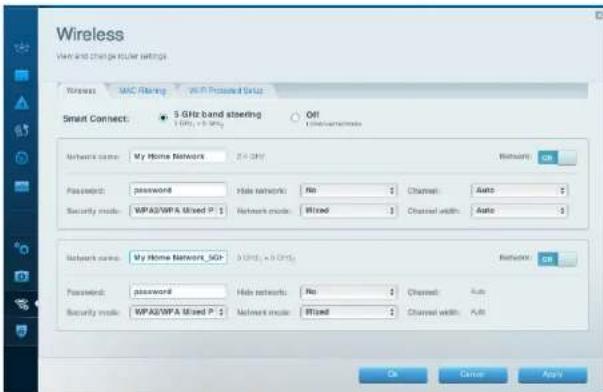The image size is (603, 392).
Task: Open External Storage icon in sidebar
Action: coord(22,187)
